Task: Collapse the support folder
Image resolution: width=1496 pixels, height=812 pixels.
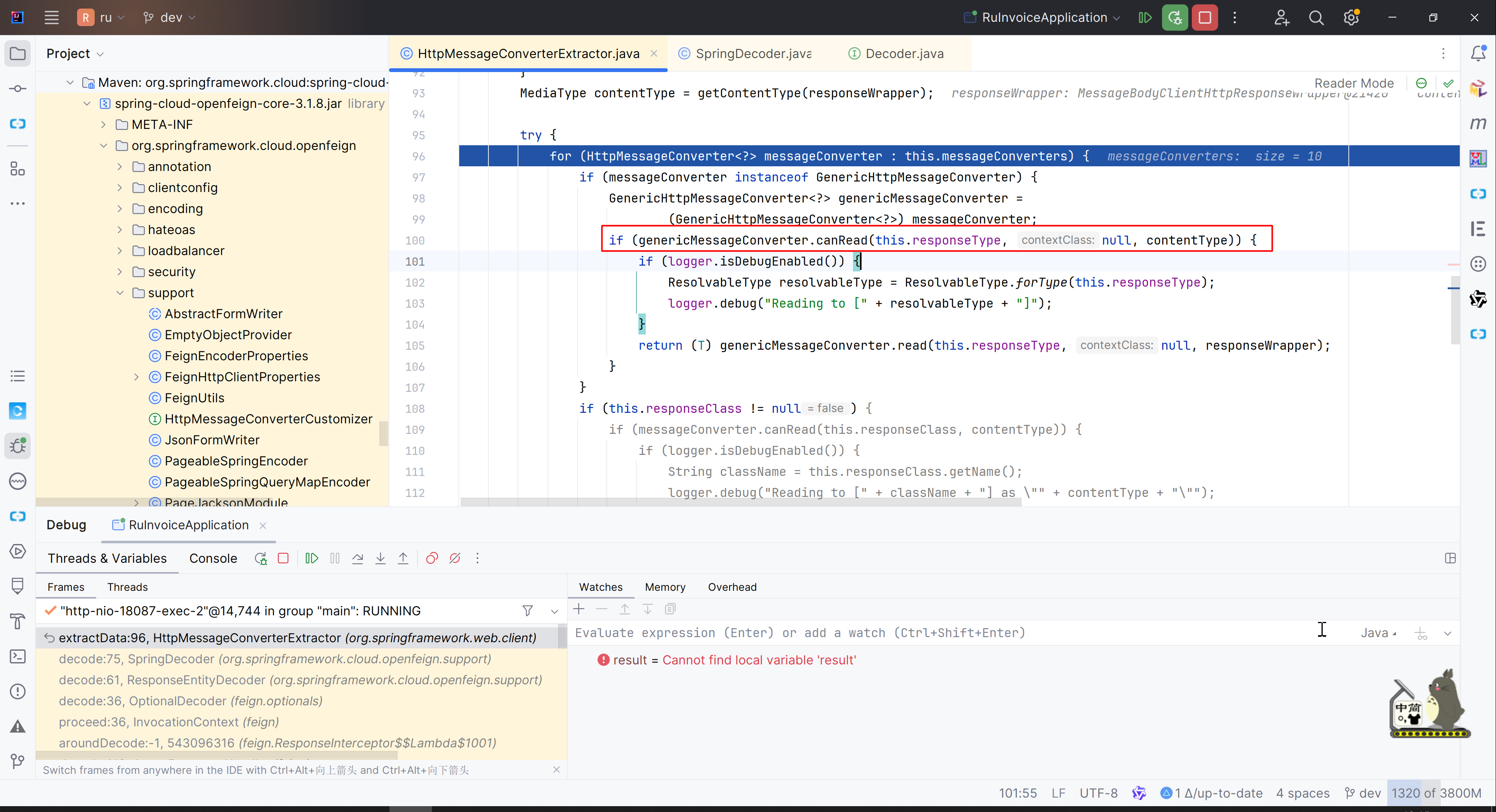Action: coord(120,293)
